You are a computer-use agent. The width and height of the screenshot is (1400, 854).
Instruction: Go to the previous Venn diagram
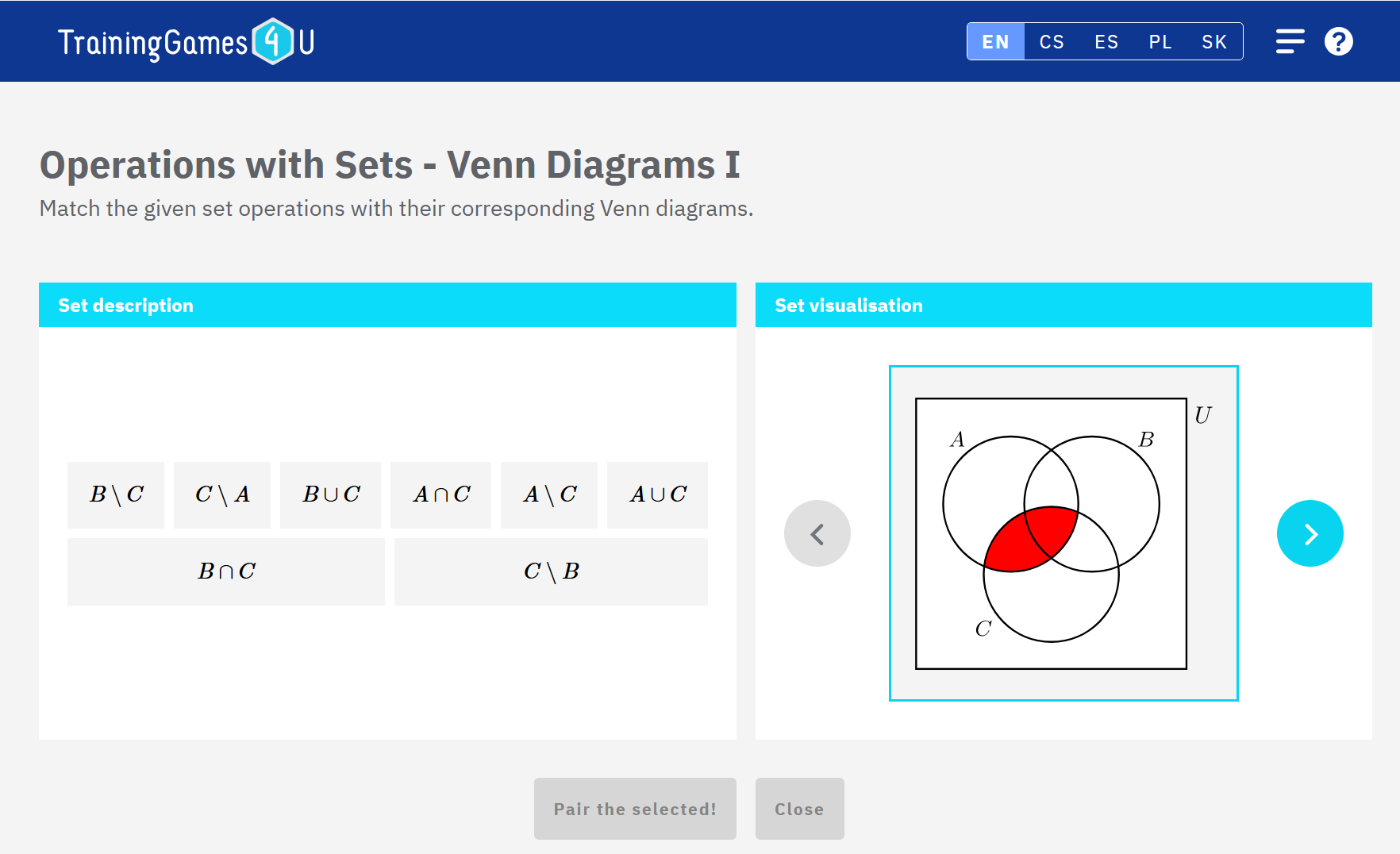click(817, 533)
